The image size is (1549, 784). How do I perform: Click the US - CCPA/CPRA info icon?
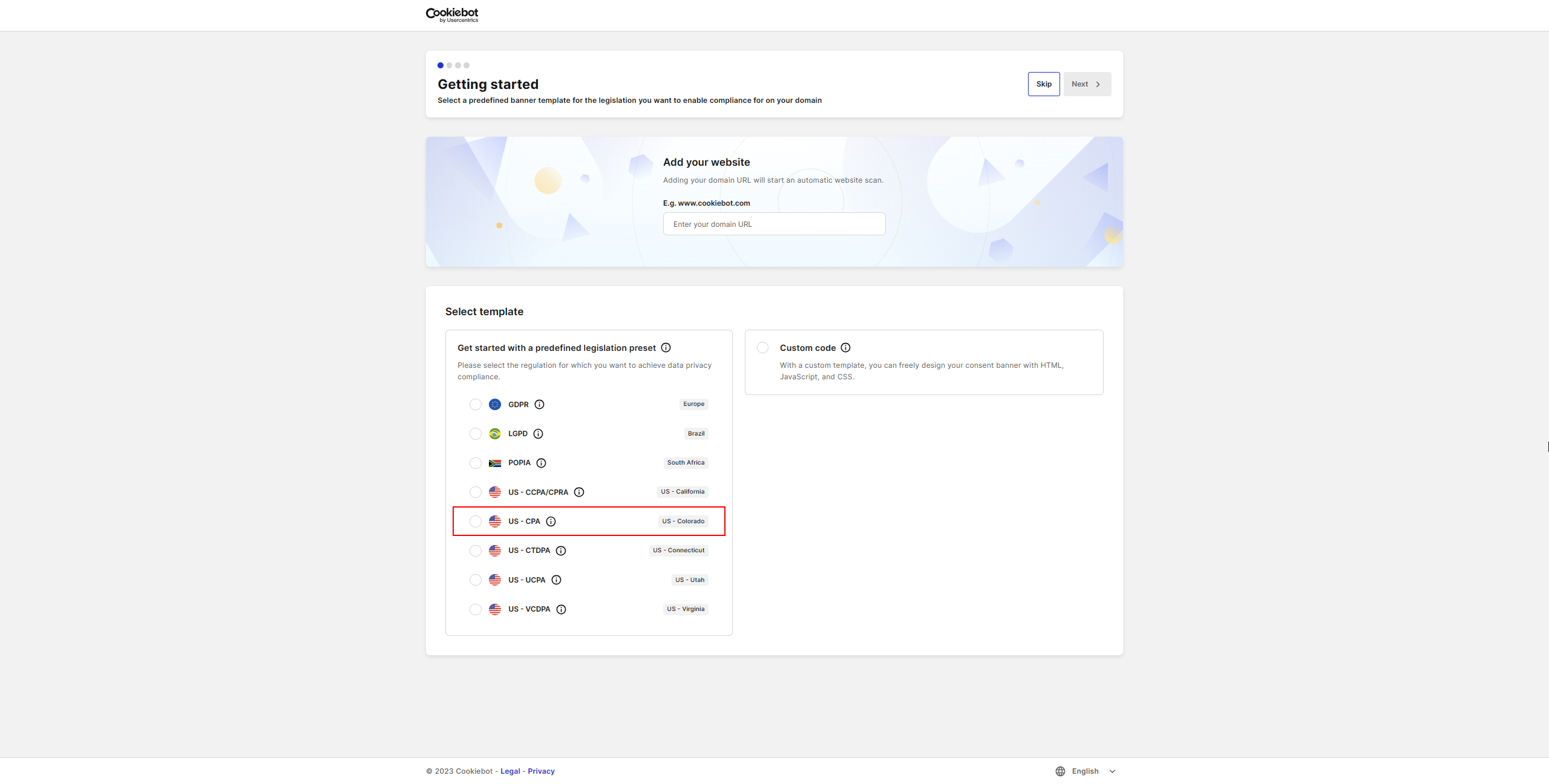point(579,492)
